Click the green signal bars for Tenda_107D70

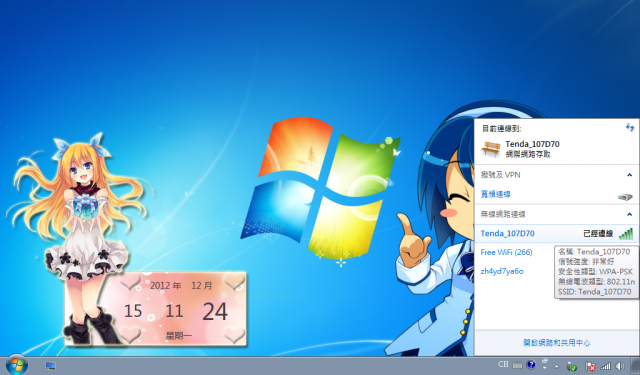[626, 233]
